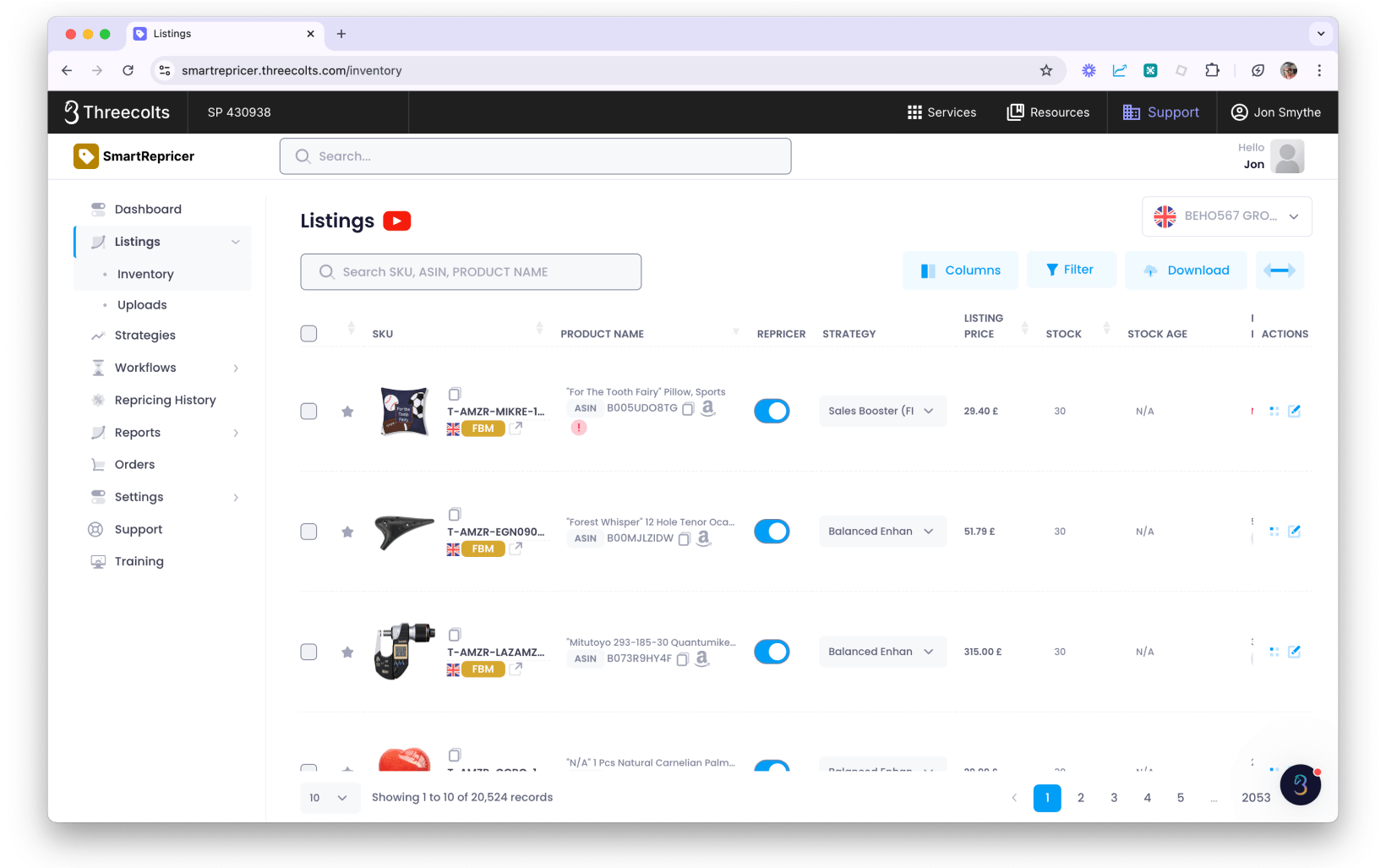Open the Listings video tutorial YouTube icon

[x=396, y=221]
